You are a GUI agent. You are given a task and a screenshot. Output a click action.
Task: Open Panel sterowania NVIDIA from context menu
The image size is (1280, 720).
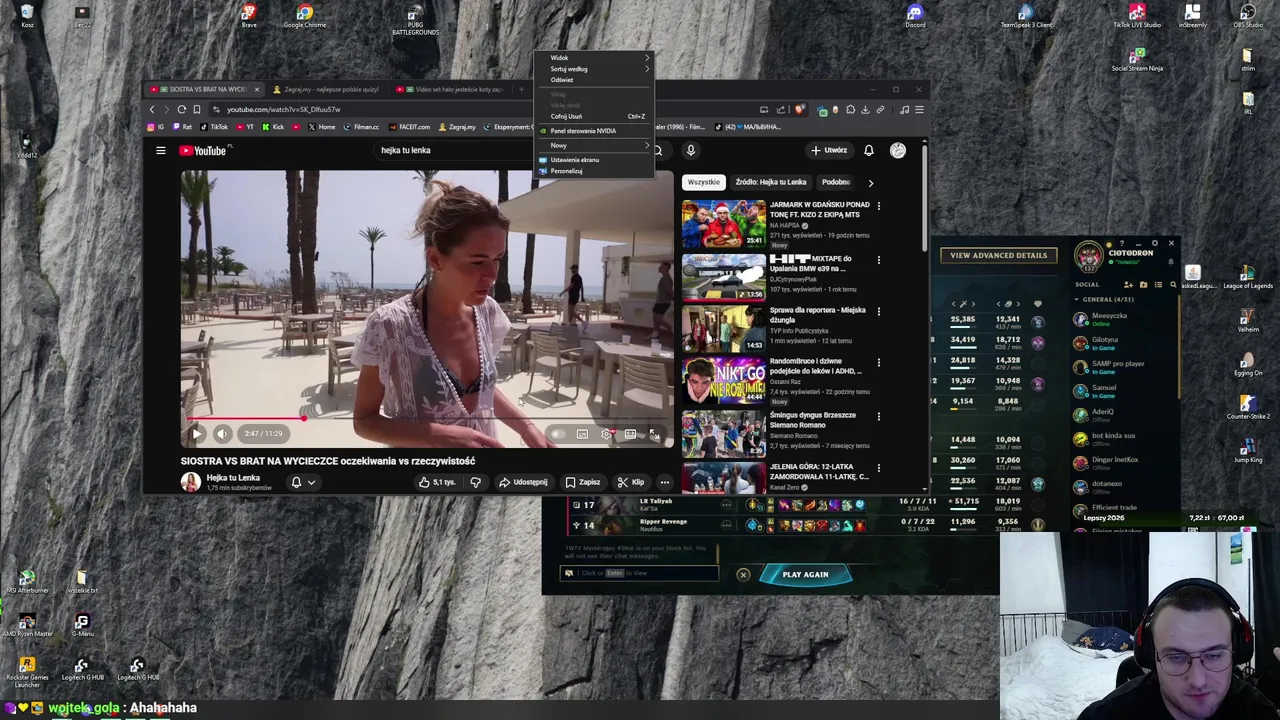pyautogui.click(x=594, y=131)
